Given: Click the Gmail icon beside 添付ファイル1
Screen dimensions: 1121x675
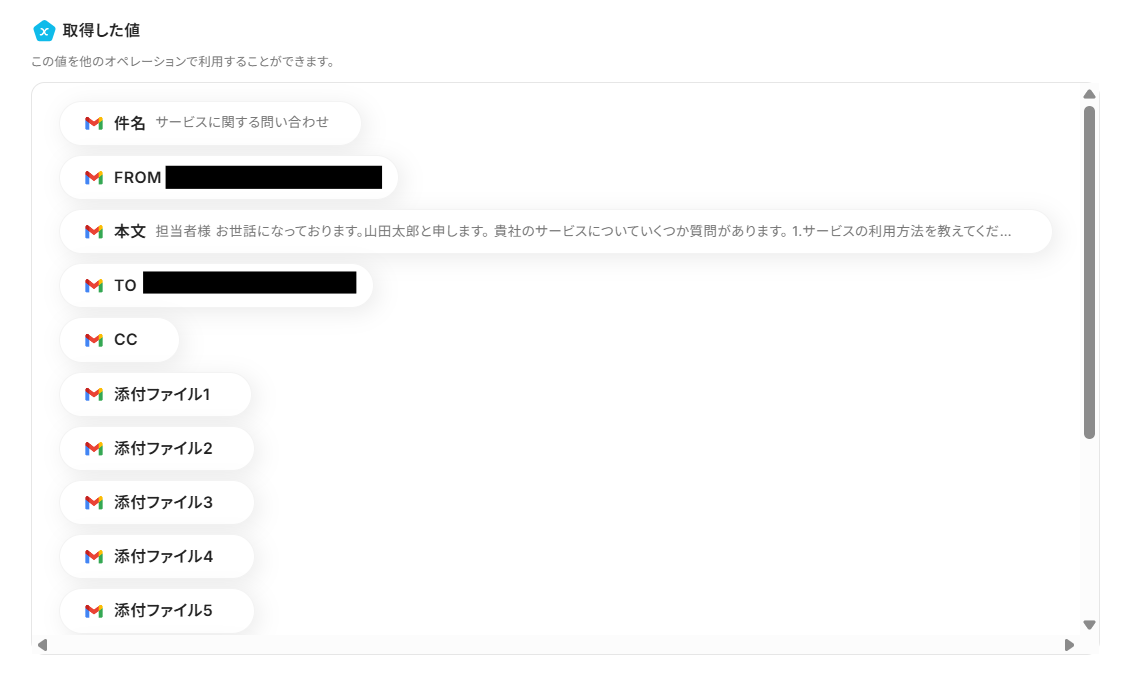Looking at the screenshot, I should pyautogui.click(x=94, y=394).
